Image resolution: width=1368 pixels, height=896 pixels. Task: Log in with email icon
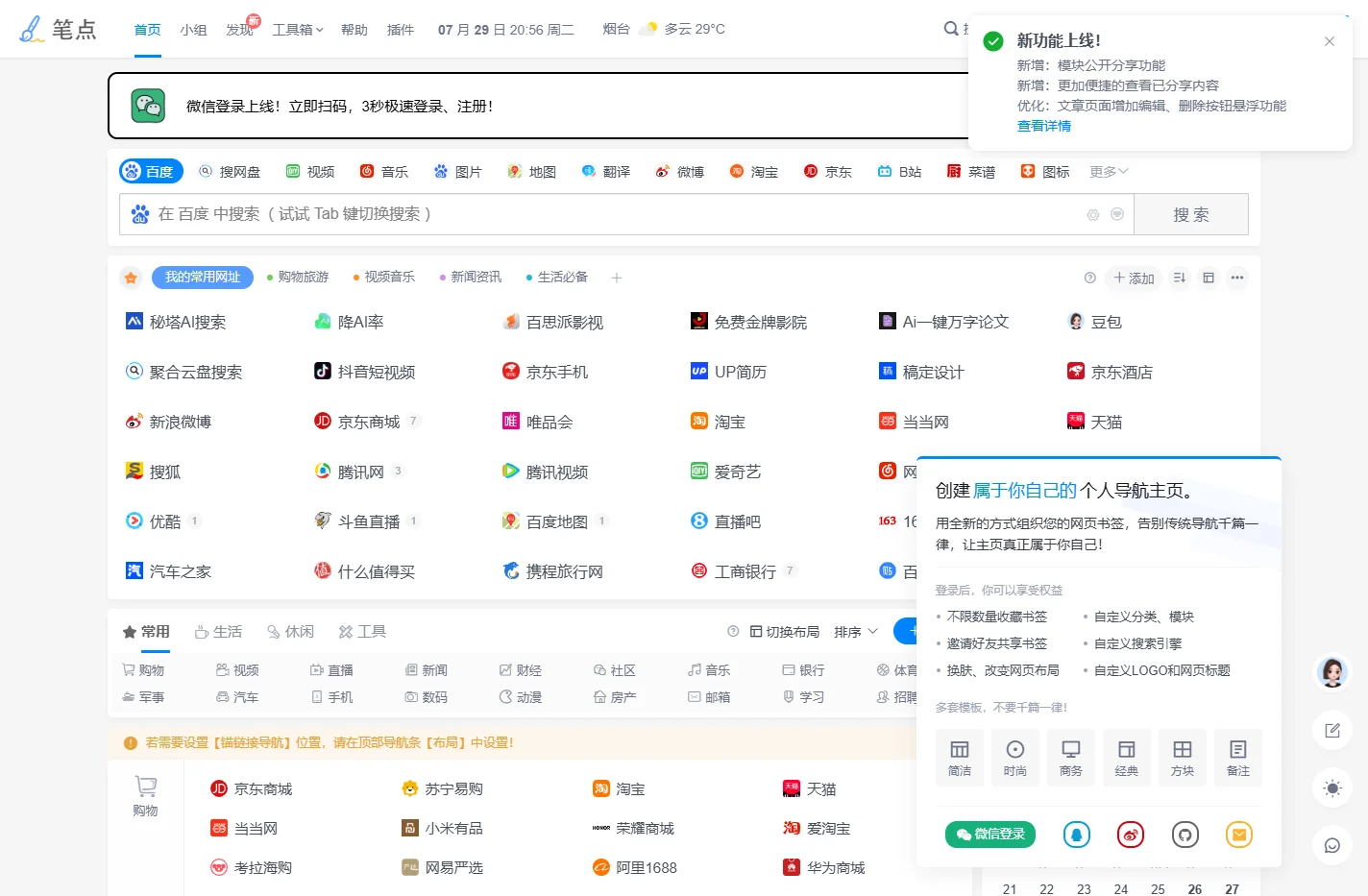pos(1239,835)
